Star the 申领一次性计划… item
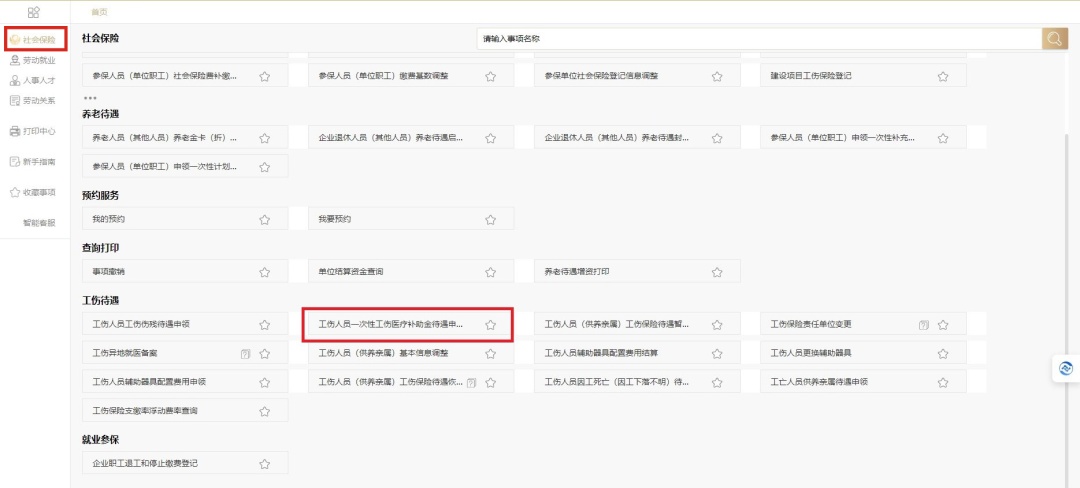 pyautogui.click(x=264, y=167)
